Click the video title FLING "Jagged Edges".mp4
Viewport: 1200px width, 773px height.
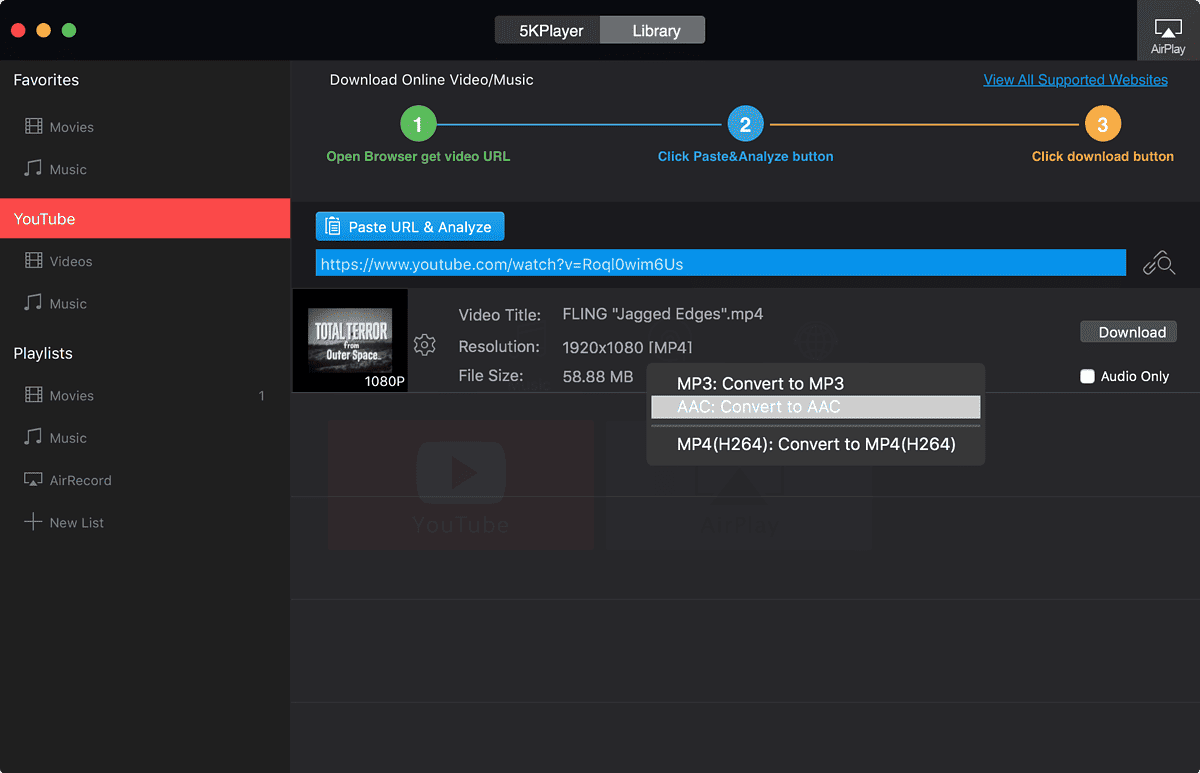663,314
